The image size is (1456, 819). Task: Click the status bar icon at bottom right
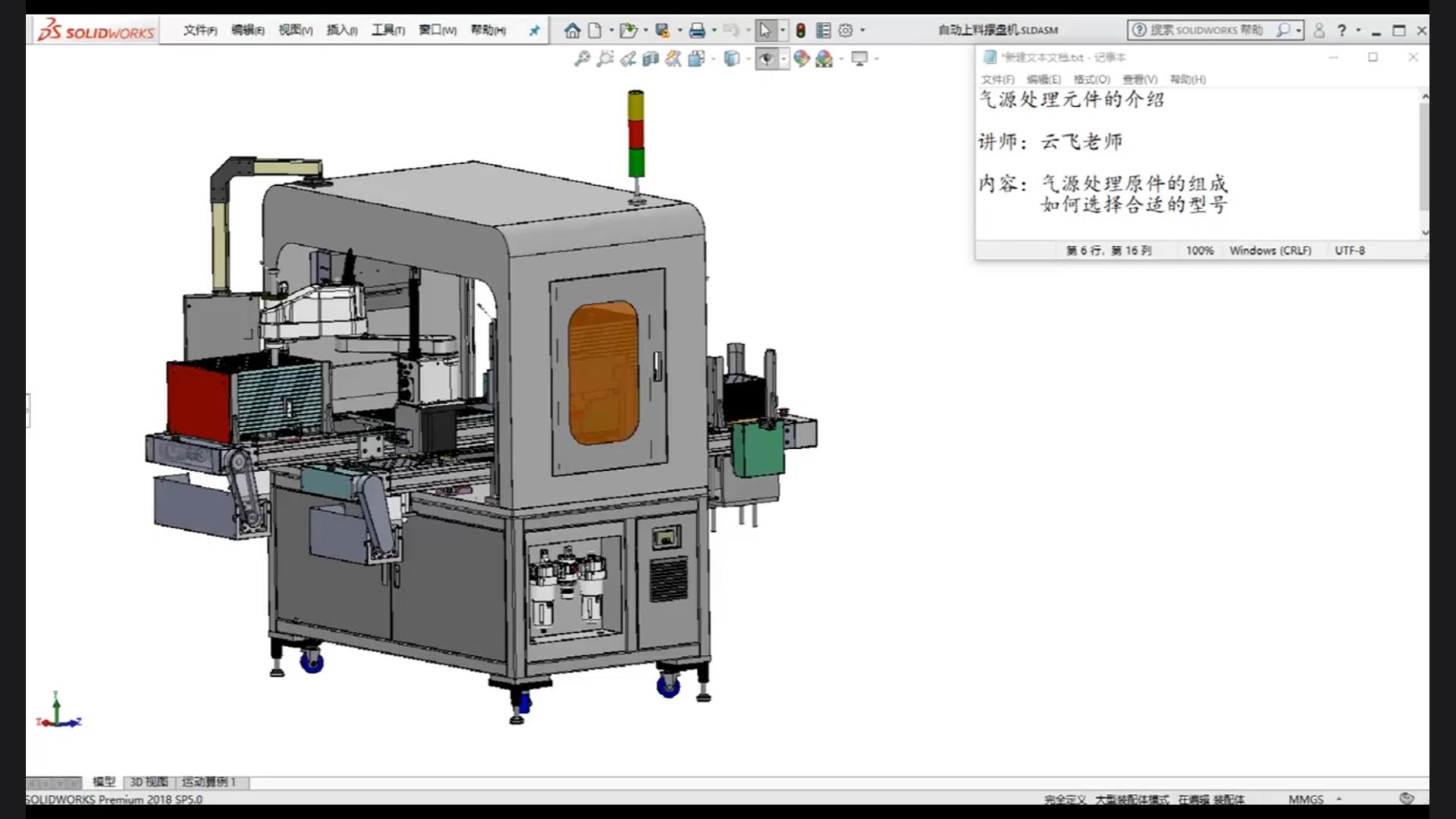click(x=1407, y=799)
